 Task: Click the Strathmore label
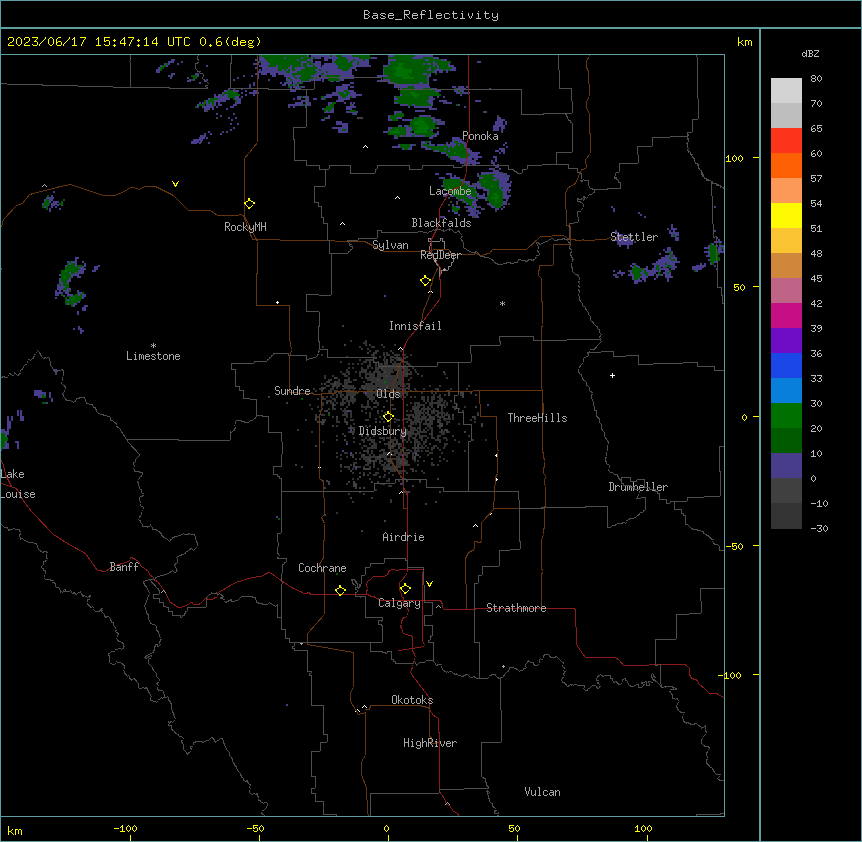[x=516, y=608]
